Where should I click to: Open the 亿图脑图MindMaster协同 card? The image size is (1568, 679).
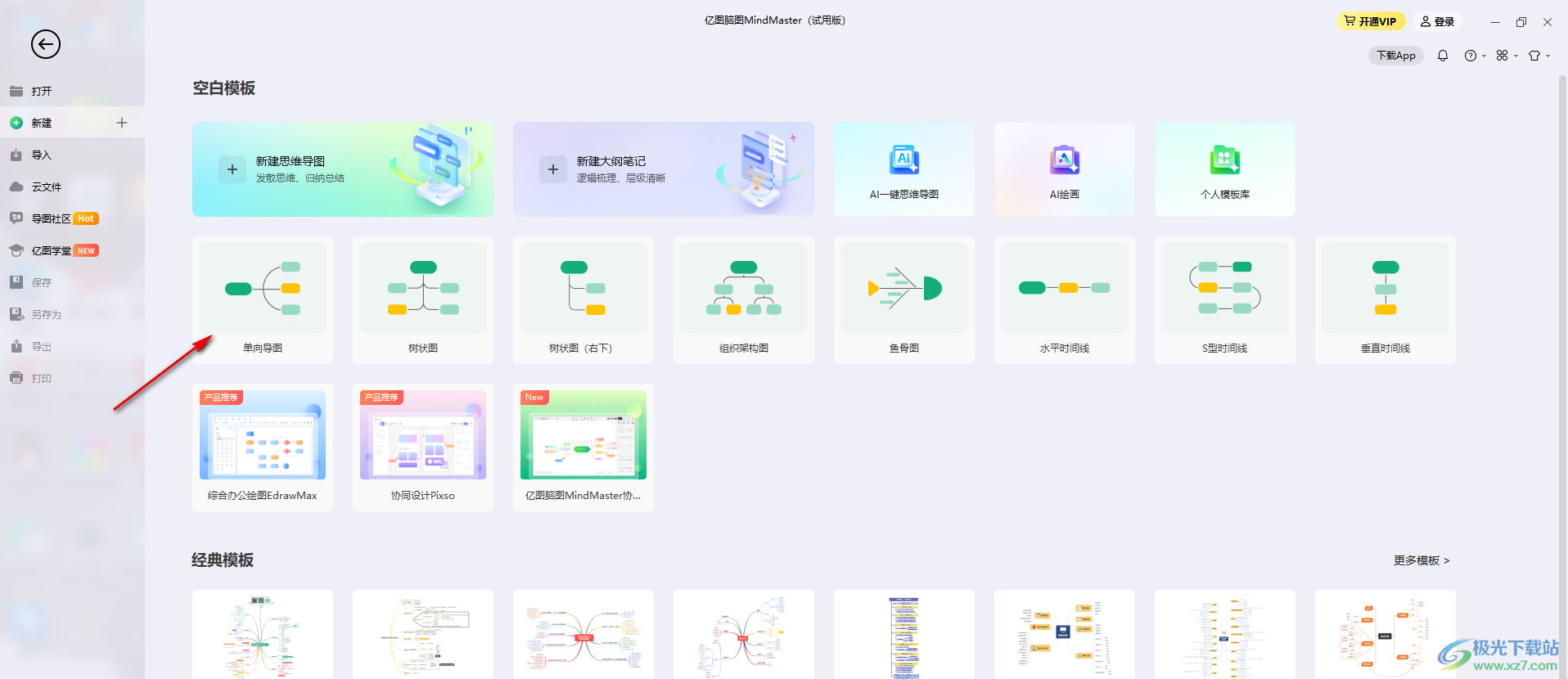[583, 447]
